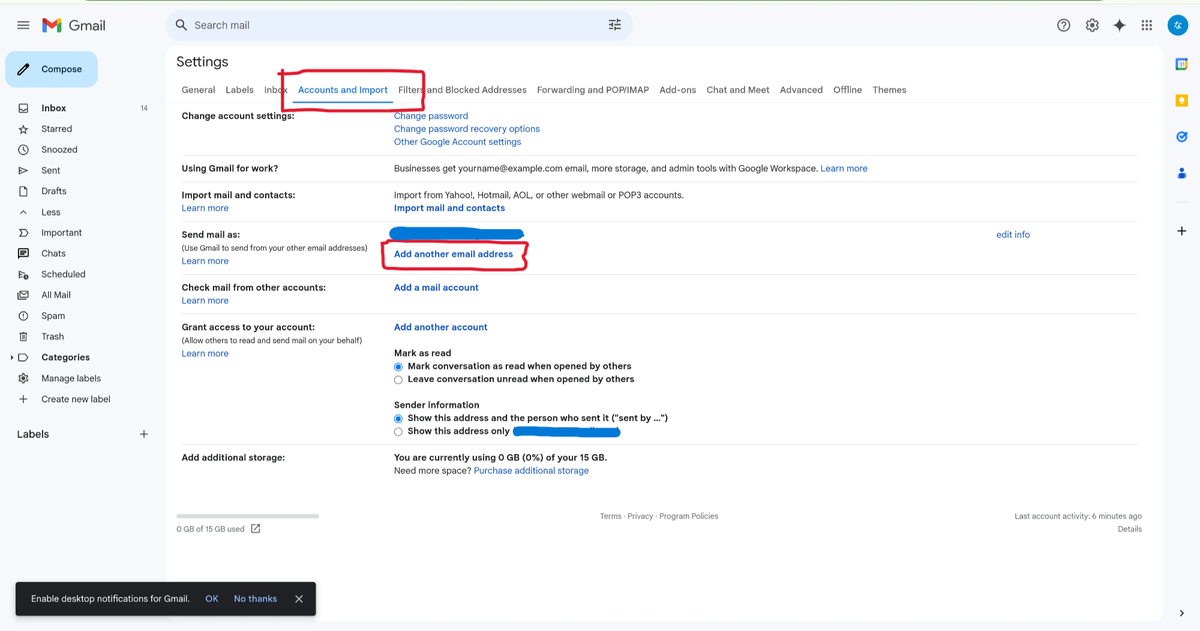Screen dimensions: 1200x631
Task: Open Tasks in side panel
Action: [x=1182, y=137]
